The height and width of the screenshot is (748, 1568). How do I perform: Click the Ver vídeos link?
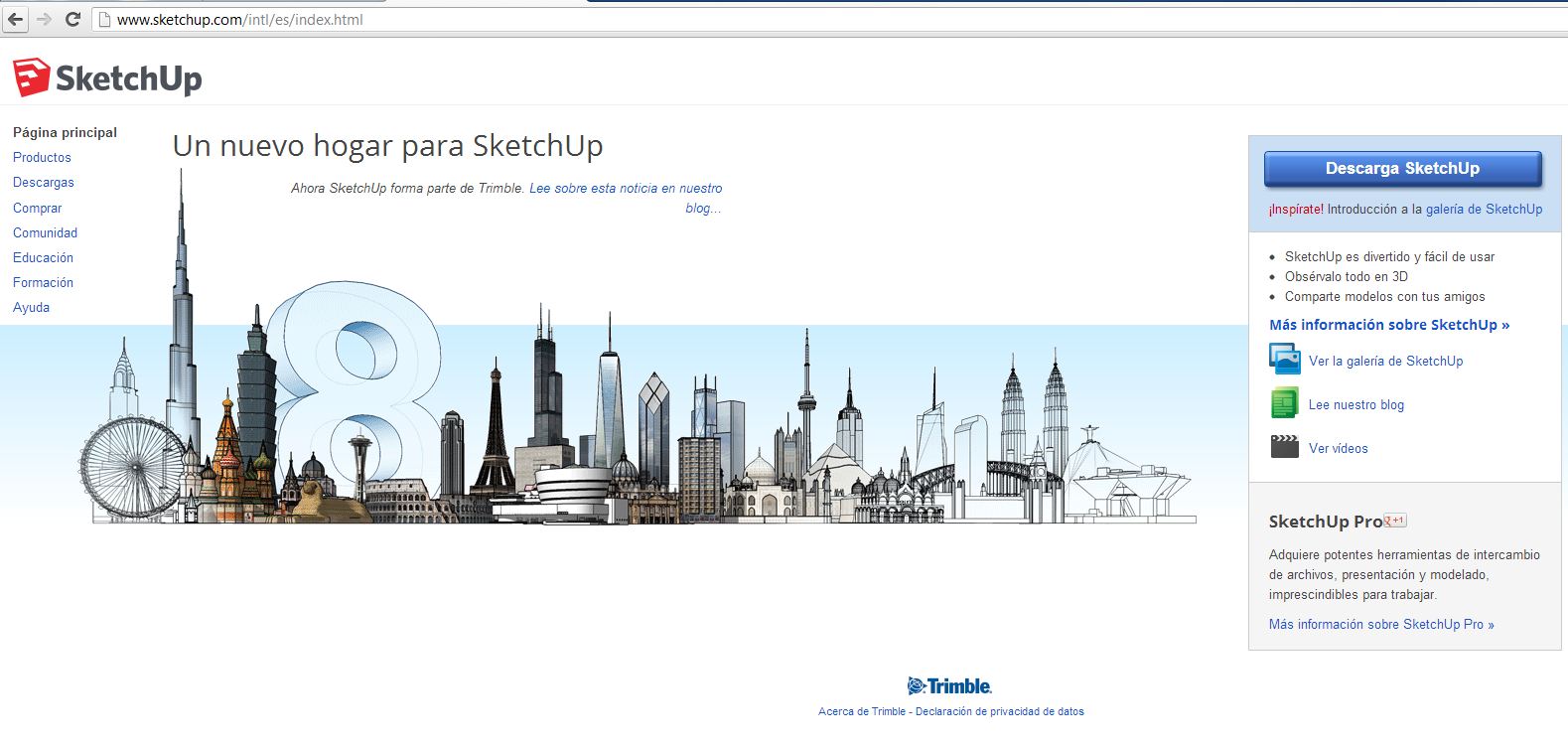coord(1338,448)
